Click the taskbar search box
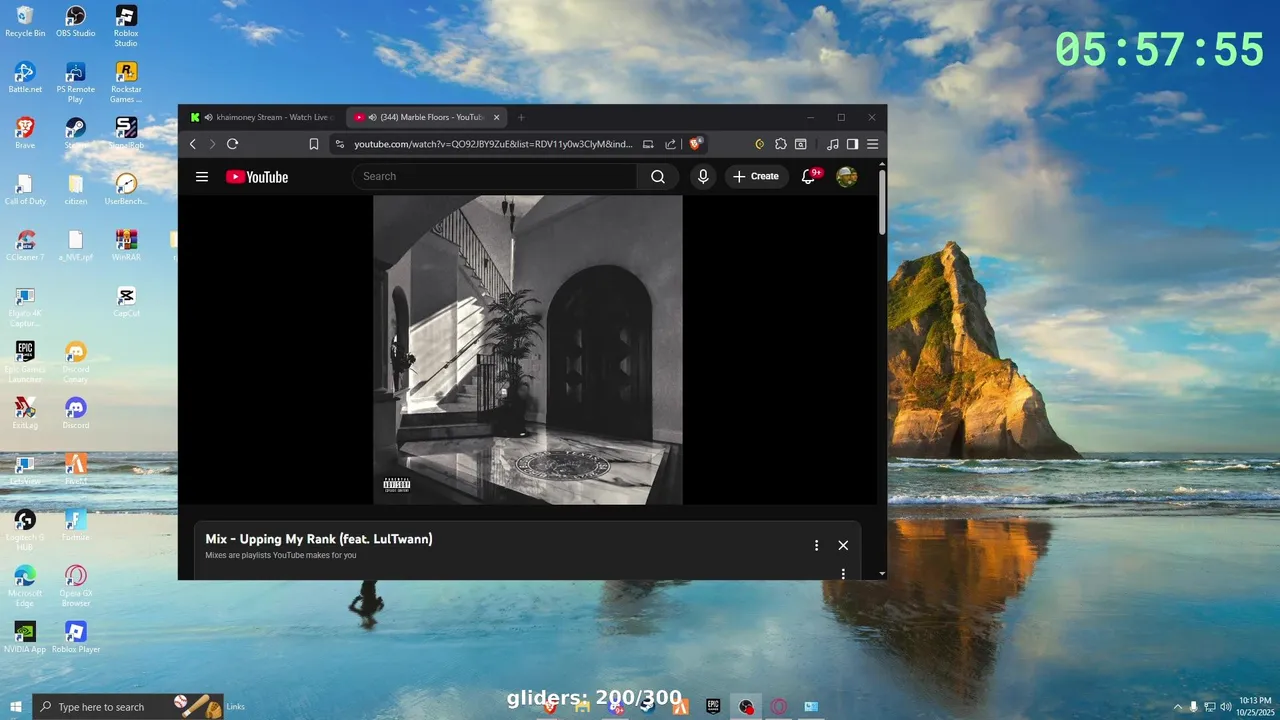Image resolution: width=1280 pixels, height=720 pixels. click(x=127, y=707)
